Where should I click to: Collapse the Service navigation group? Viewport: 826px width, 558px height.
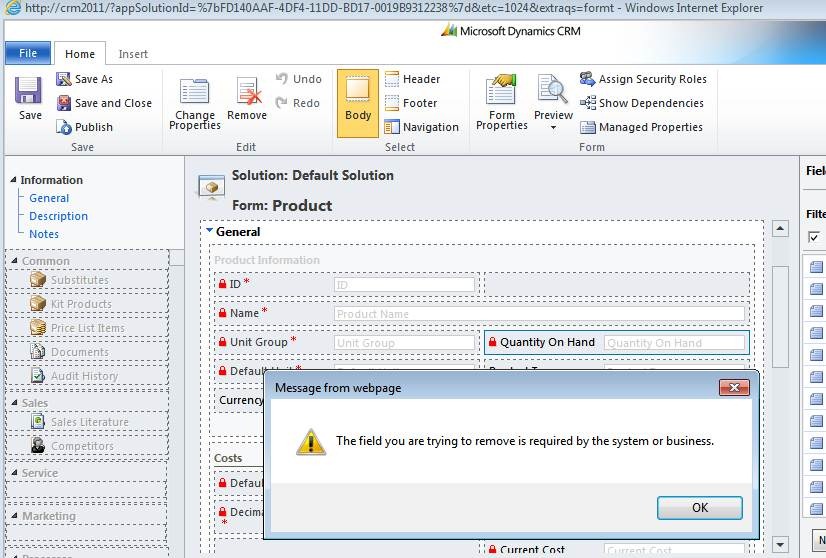(x=14, y=472)
